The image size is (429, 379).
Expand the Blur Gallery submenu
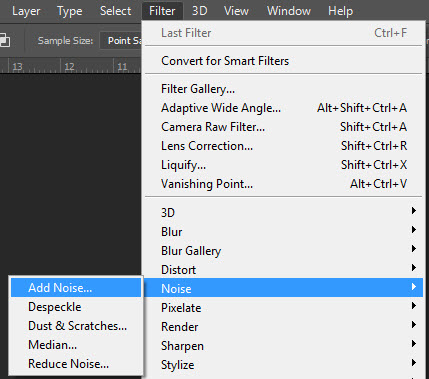(284, 251)
